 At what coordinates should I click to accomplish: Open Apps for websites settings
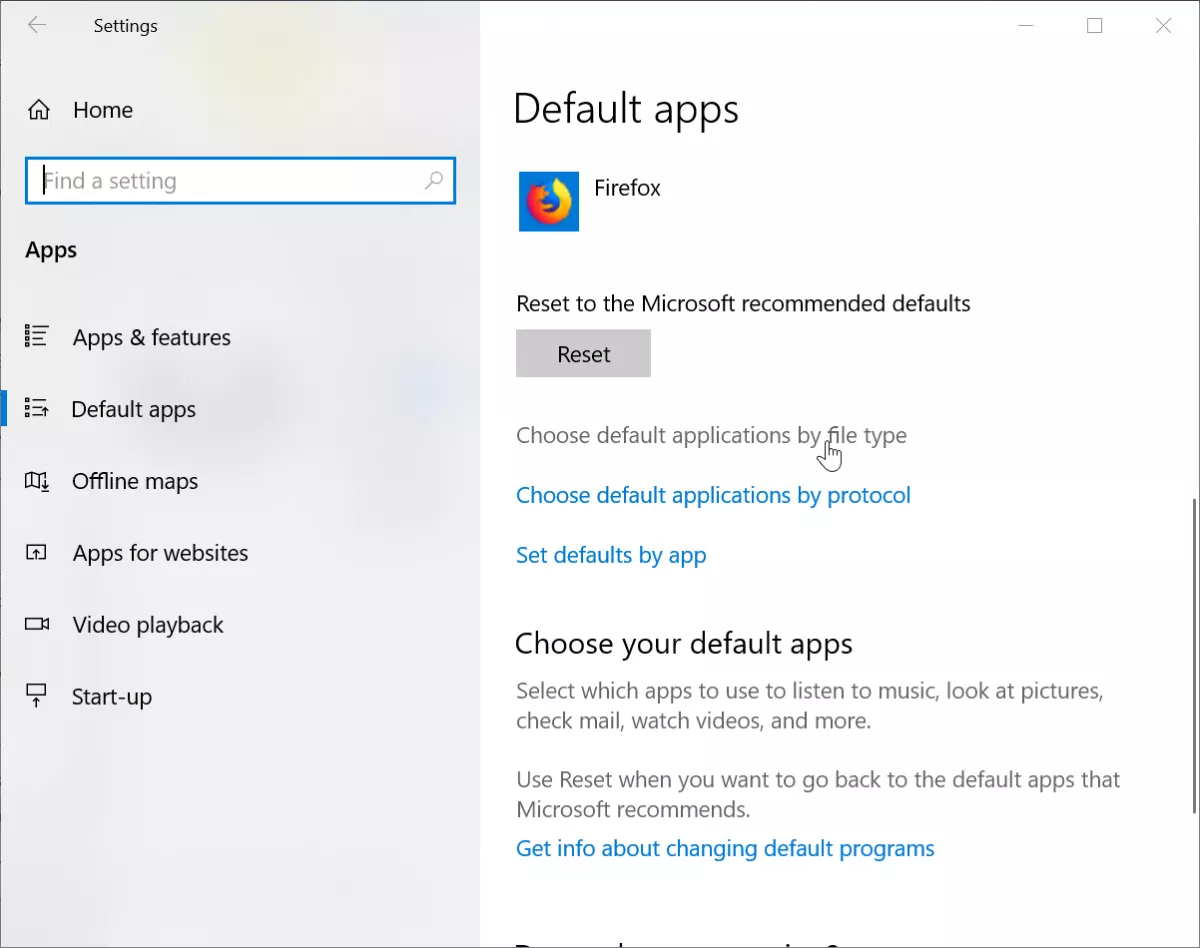click(160, 553)
